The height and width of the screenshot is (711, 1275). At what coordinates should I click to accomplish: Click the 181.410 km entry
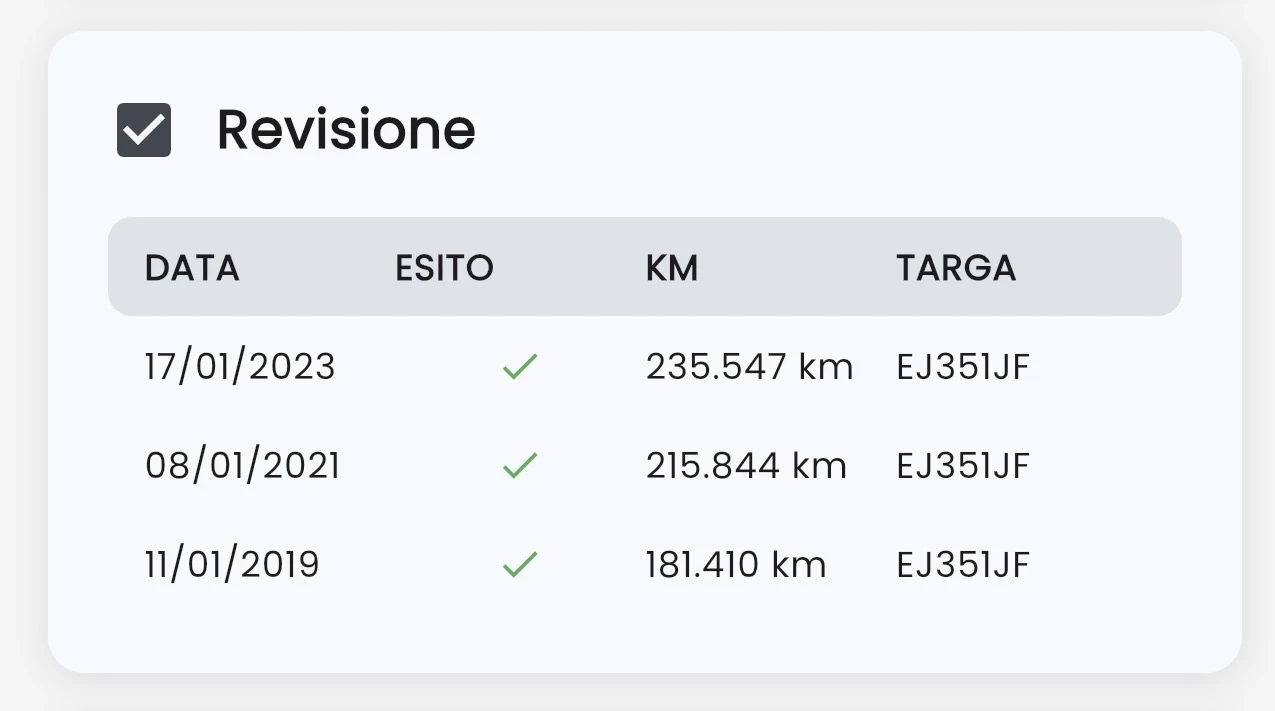735,563
